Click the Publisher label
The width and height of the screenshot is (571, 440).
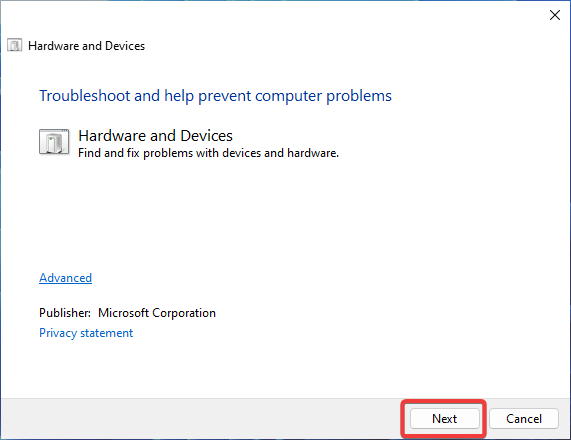coord(65,313)
